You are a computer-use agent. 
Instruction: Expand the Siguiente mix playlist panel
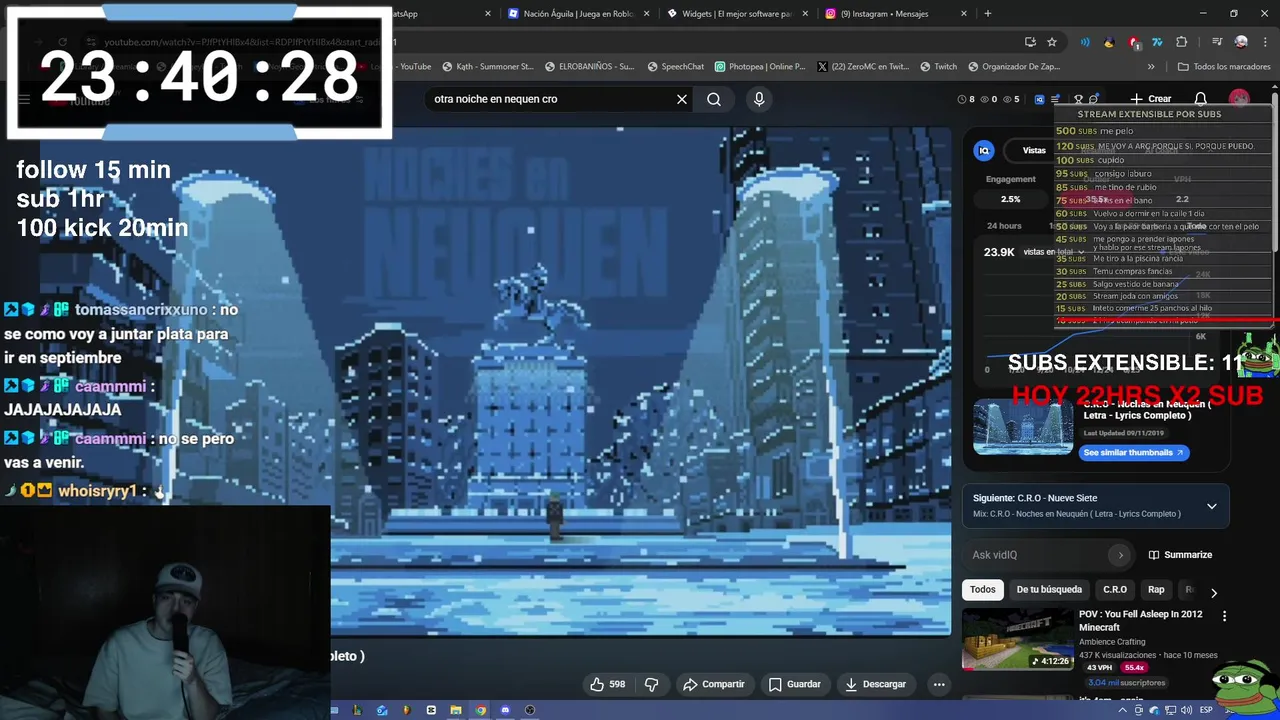click(1211, 506)
